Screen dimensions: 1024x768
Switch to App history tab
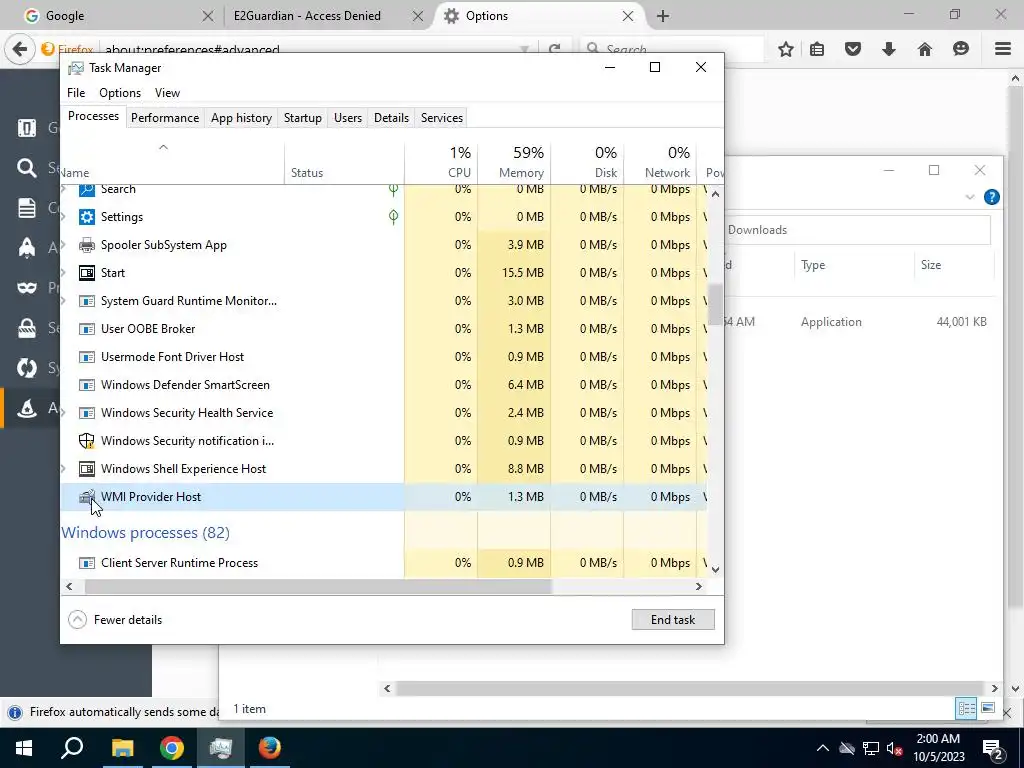[241, 118]
